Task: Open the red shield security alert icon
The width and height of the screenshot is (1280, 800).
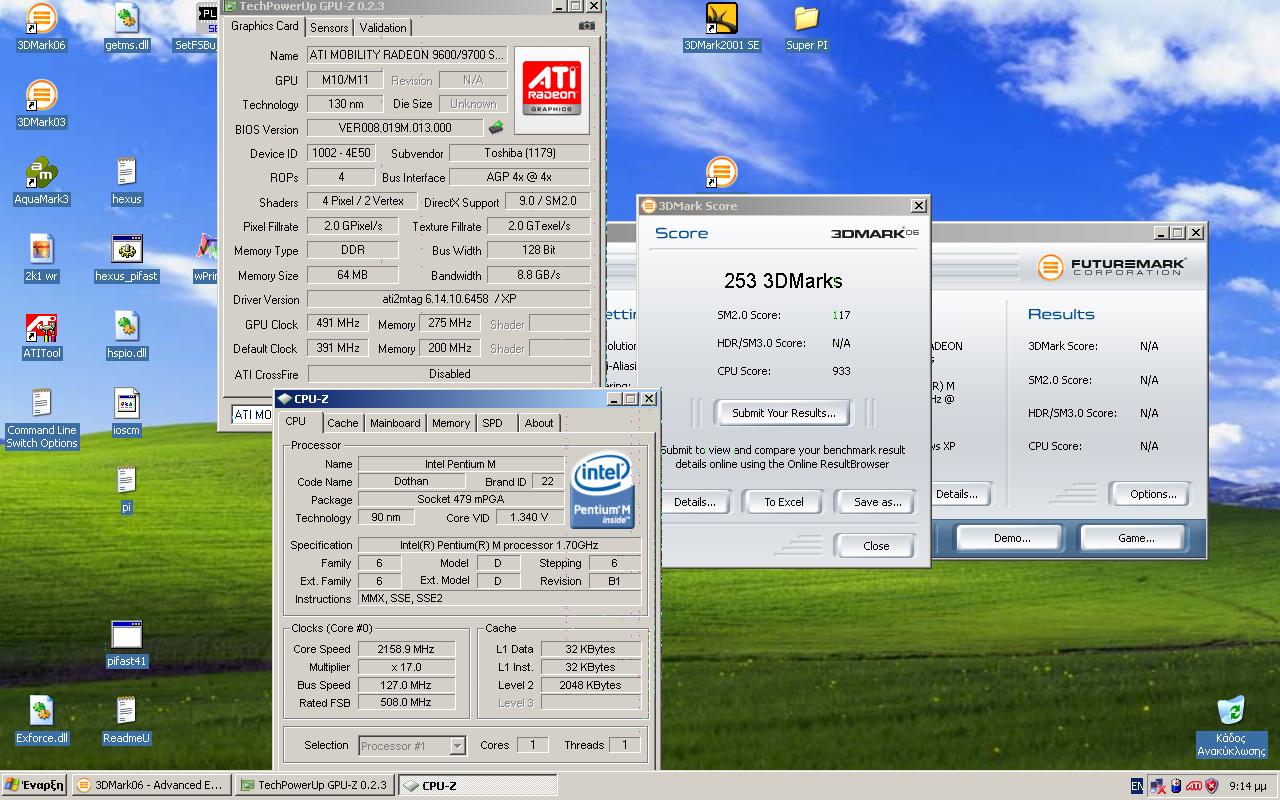Action: [1211, 786]
